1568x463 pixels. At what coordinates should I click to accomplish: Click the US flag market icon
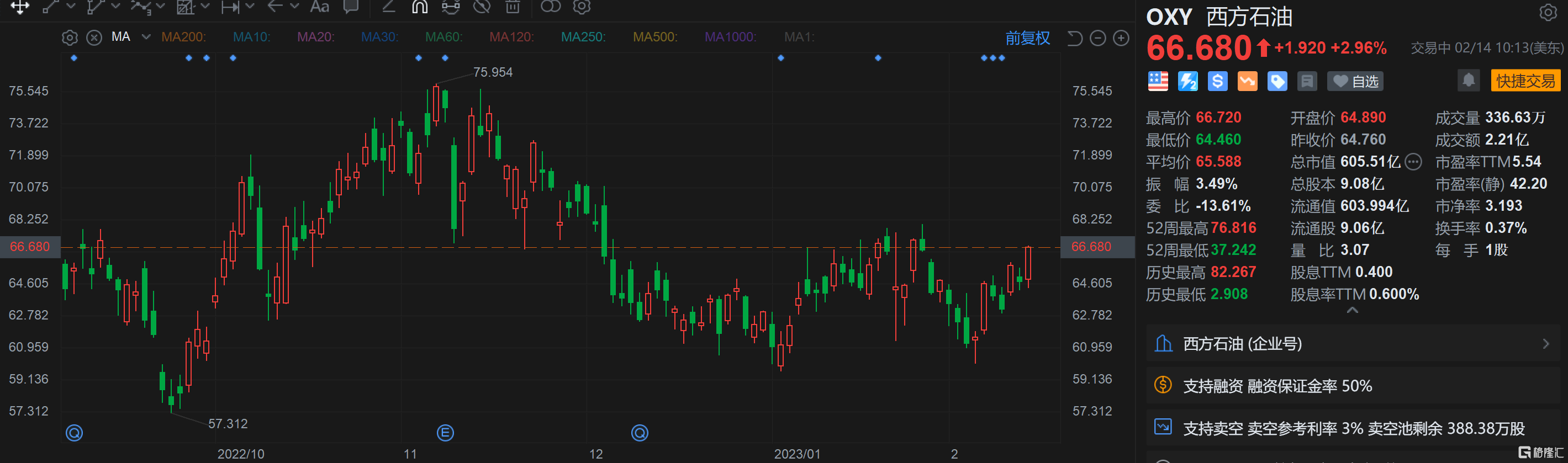1158,81
